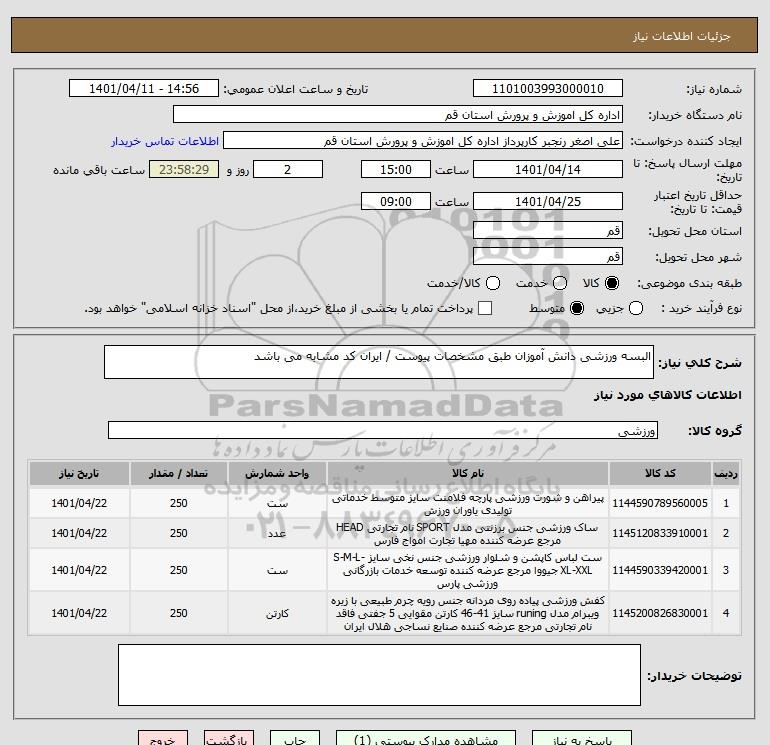Click the نام کالا column header

pyautogui.click(x=468, y=473)
